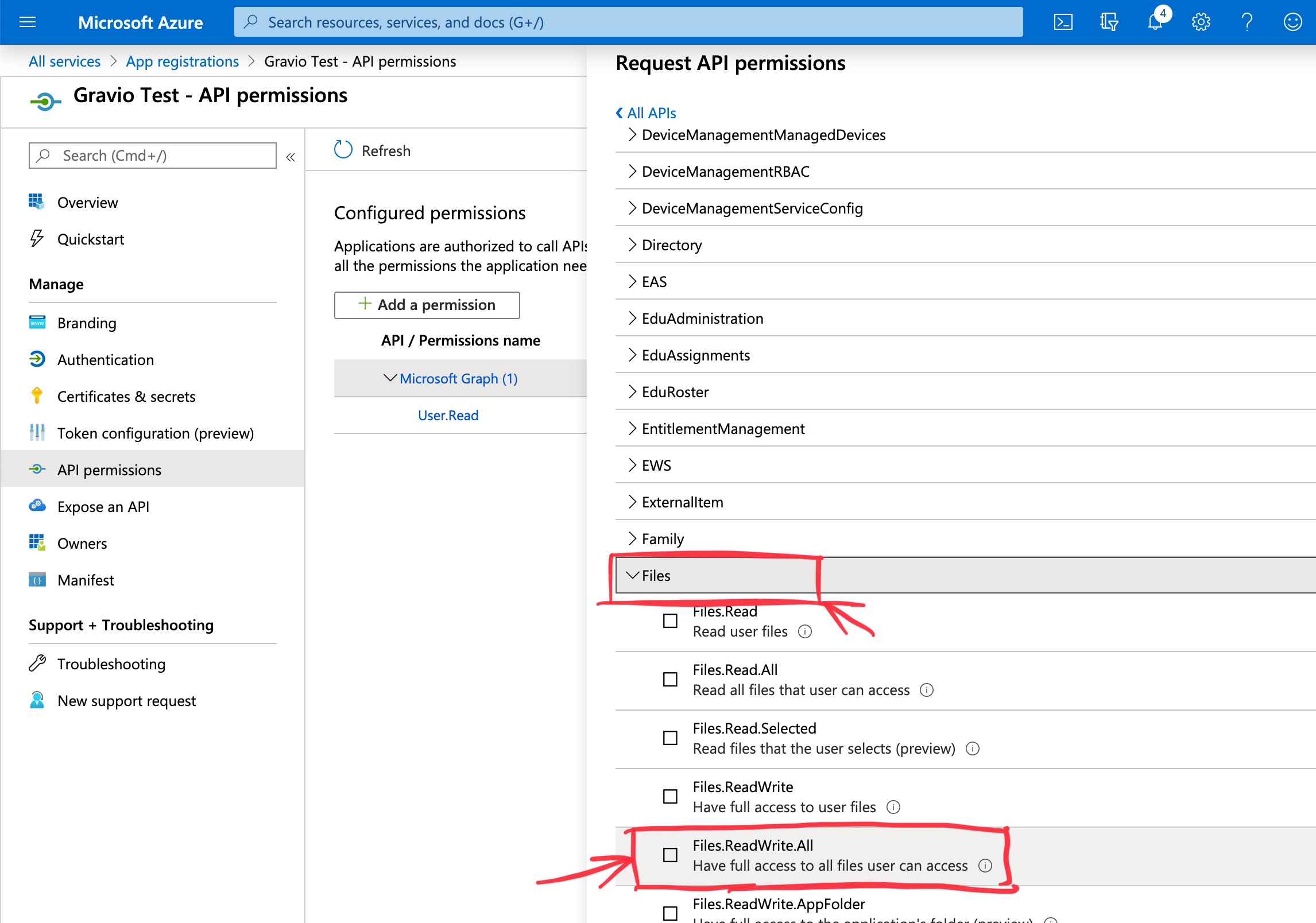Click the Token configuration sliders icon

(x=37, y=432)
